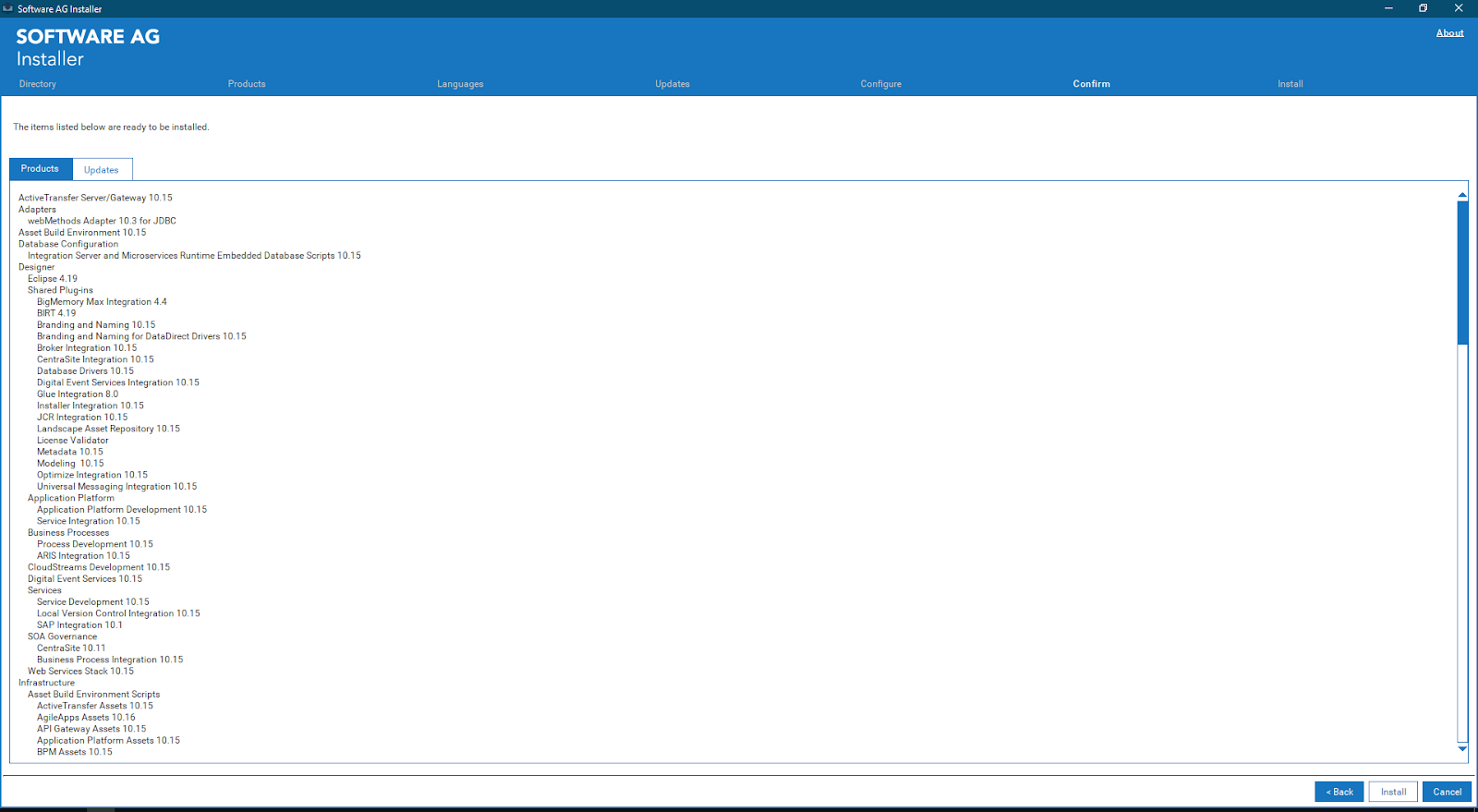Select Web Services Stack 10.15
This screenshot has width=1478, height=812.
80,672
